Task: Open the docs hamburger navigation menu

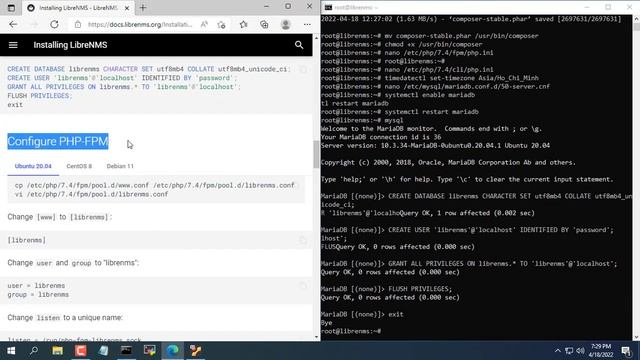Action: 13,45
